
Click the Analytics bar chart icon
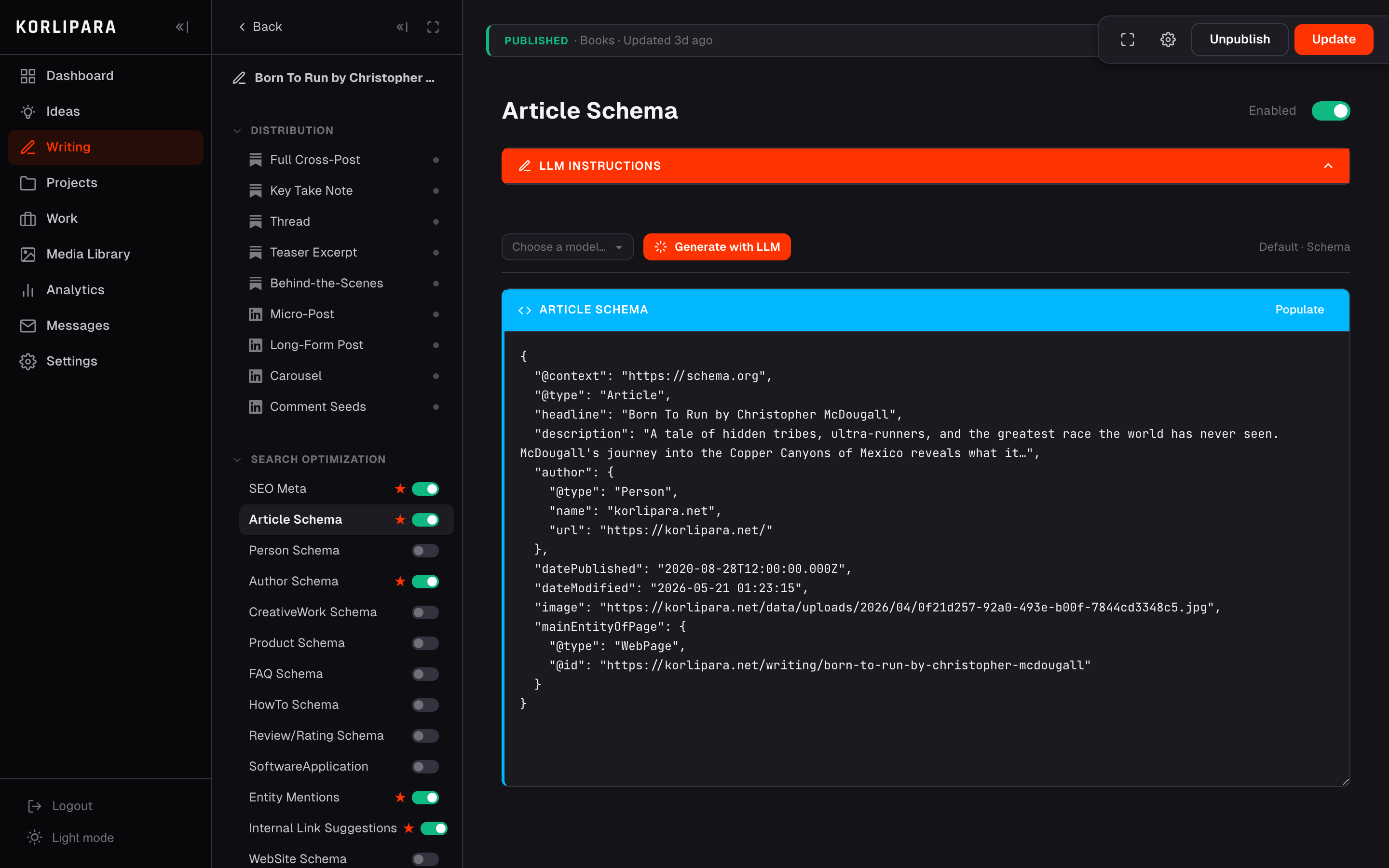click(27, 290)
